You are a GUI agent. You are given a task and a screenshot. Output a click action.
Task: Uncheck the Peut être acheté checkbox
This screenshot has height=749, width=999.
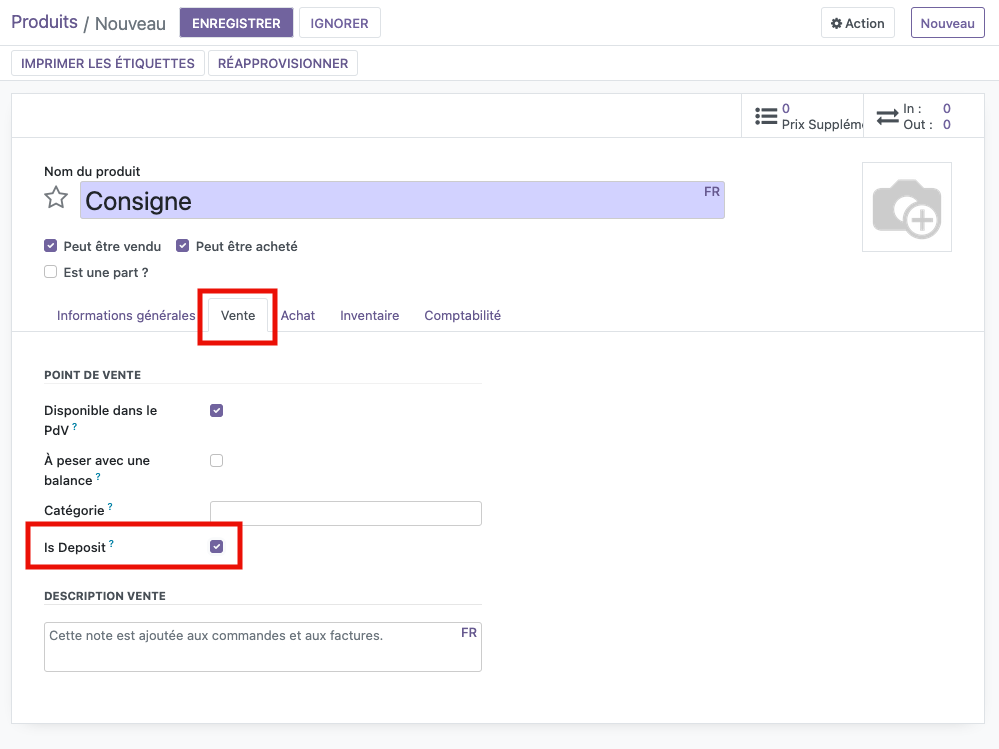(x=183, y=246)
